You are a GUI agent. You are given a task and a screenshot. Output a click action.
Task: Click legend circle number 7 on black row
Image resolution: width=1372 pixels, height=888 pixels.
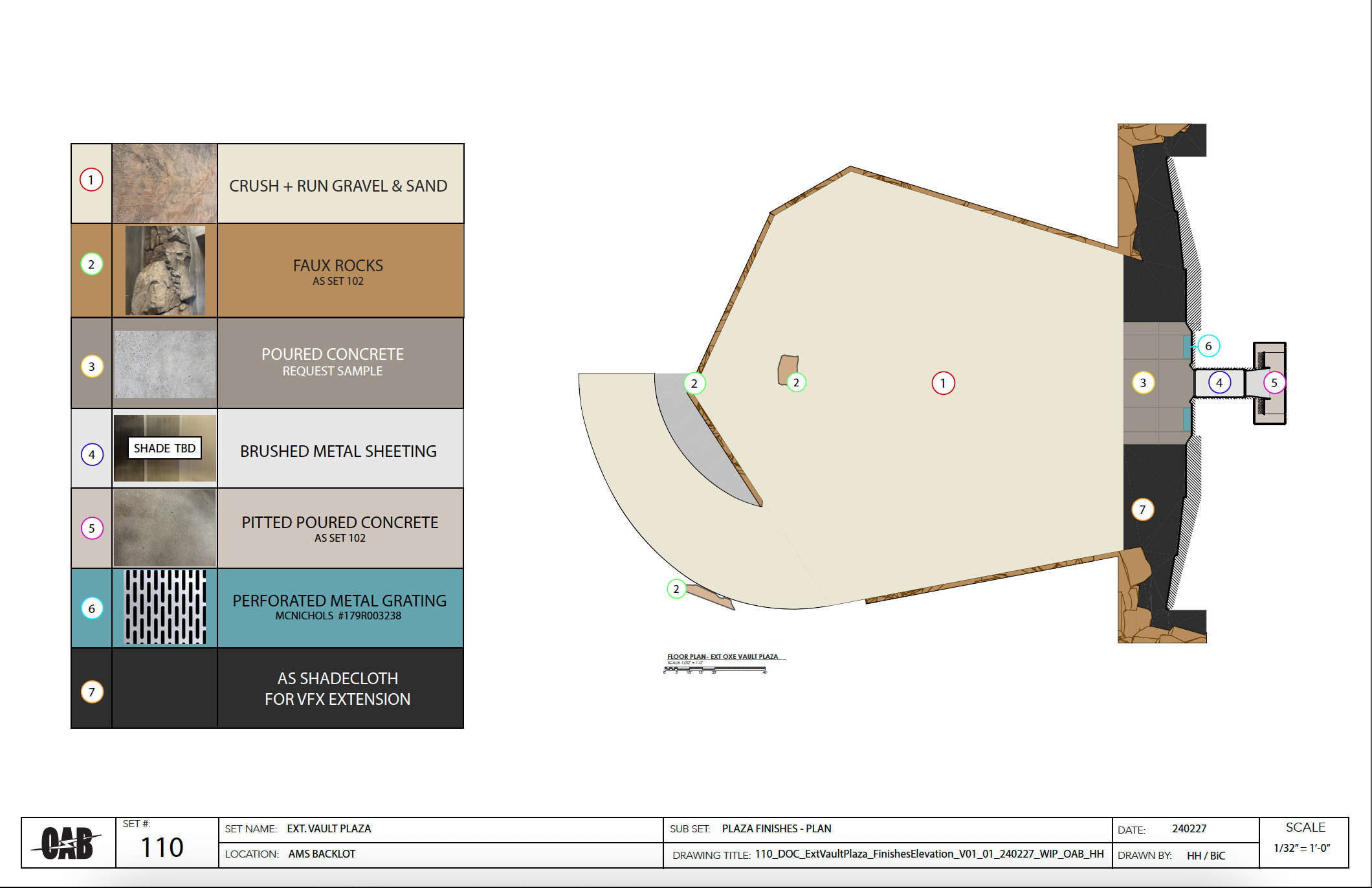tap(92, 692)
